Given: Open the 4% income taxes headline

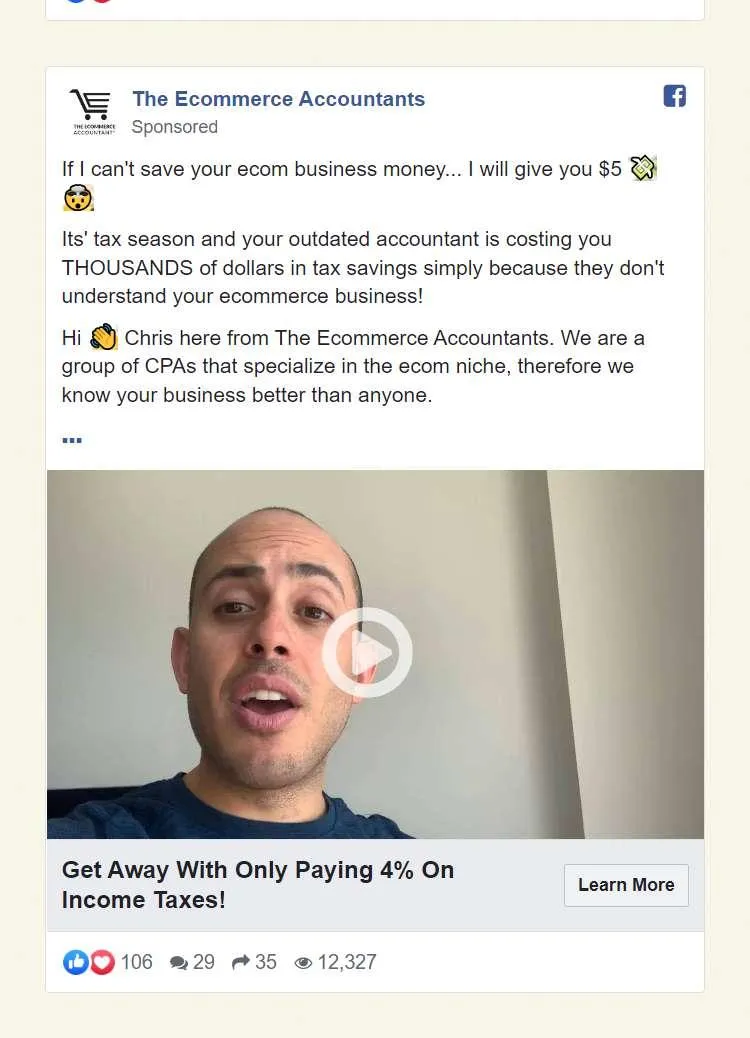Looking at the screenshot, I should click(x=258, y=884).
